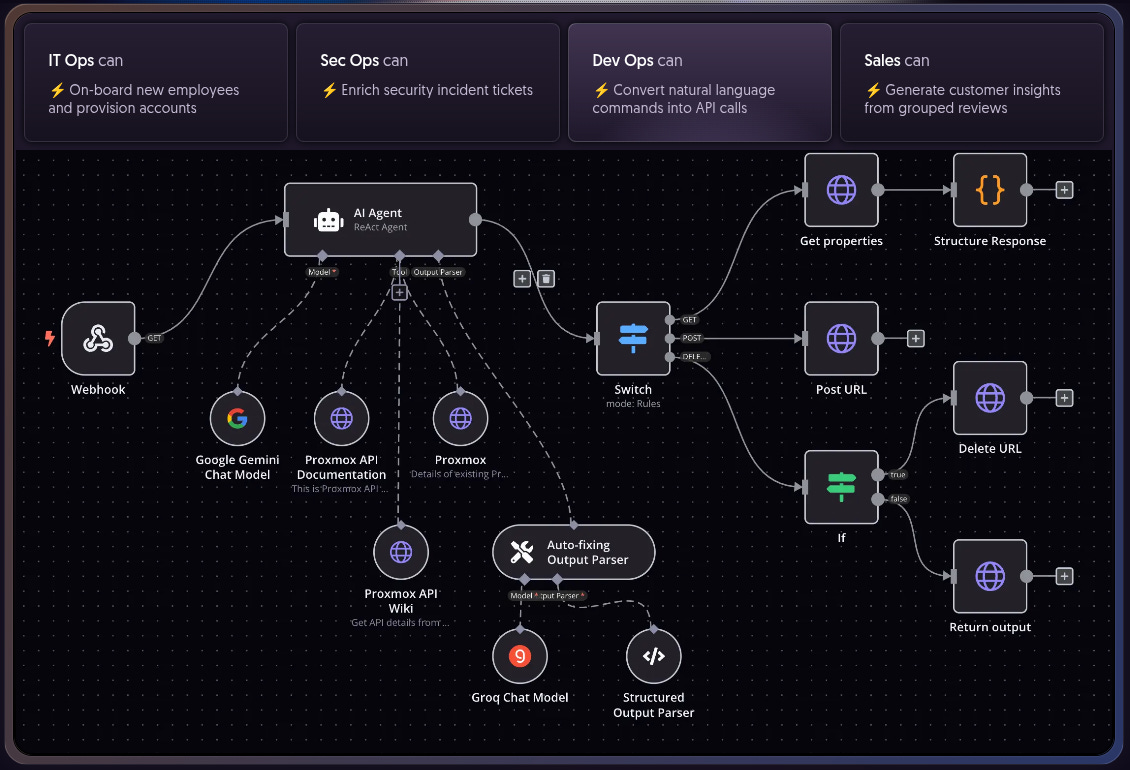Add node after Structure Response
The image size is (1130, 770).
coord(1064,190)
